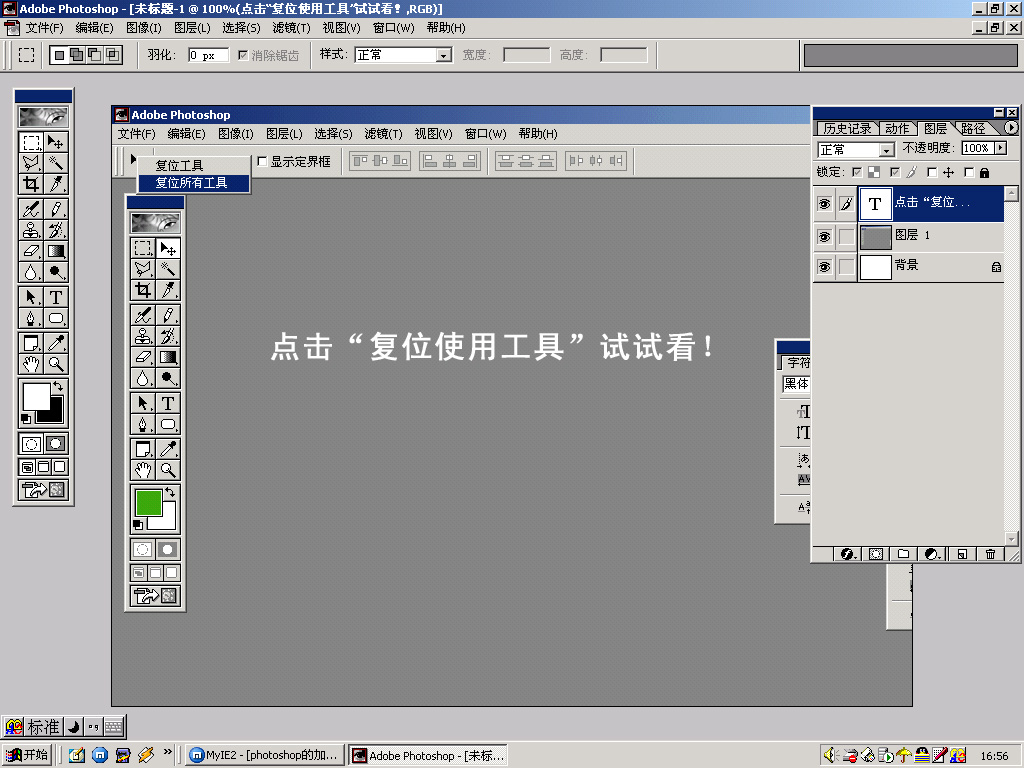Switch to the 历史记录 tab
1024x768 pixels.
(847, 129)
